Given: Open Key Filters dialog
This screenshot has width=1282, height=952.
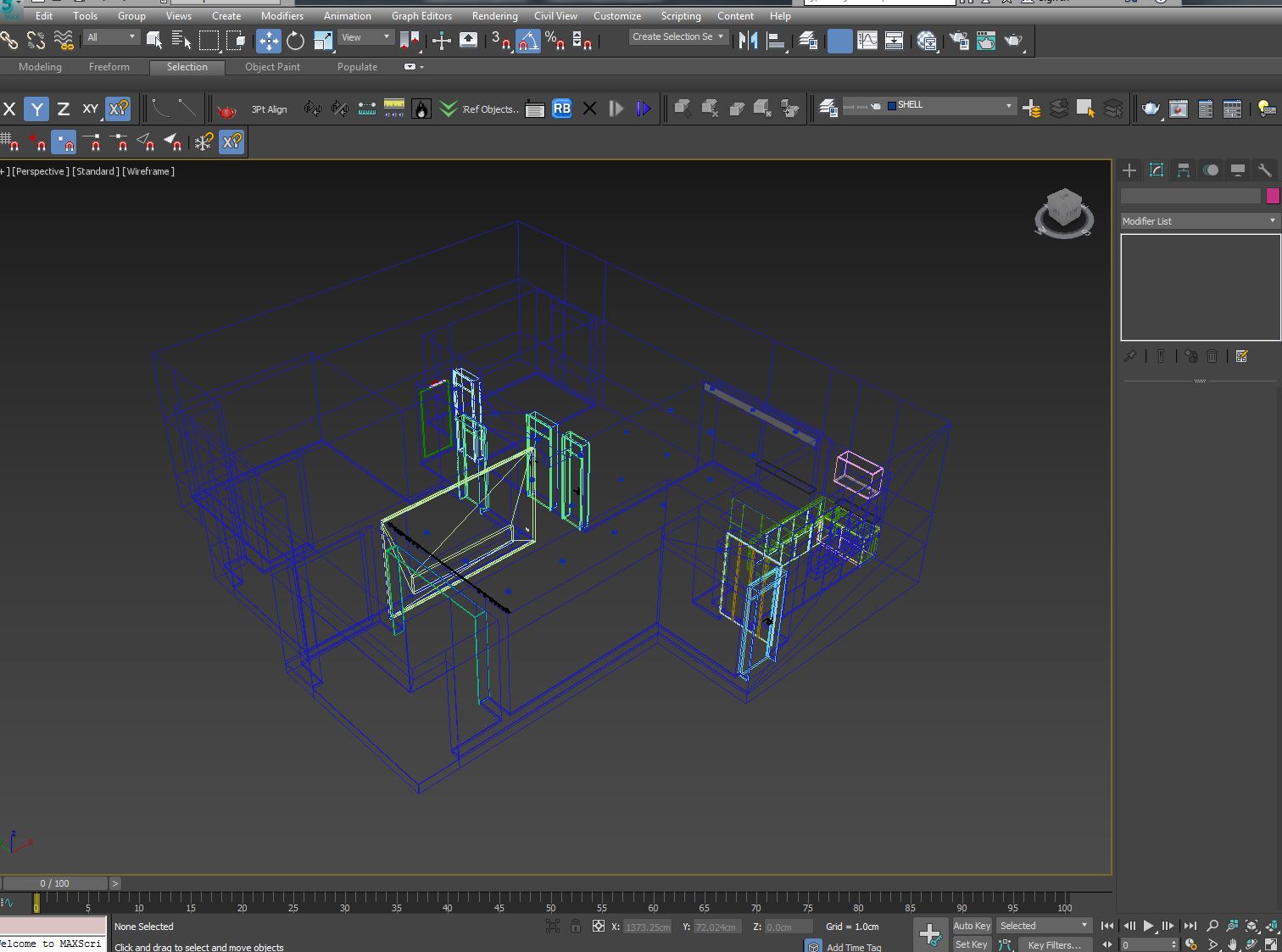Looking at the screenshot, I should pos(1054,944).
